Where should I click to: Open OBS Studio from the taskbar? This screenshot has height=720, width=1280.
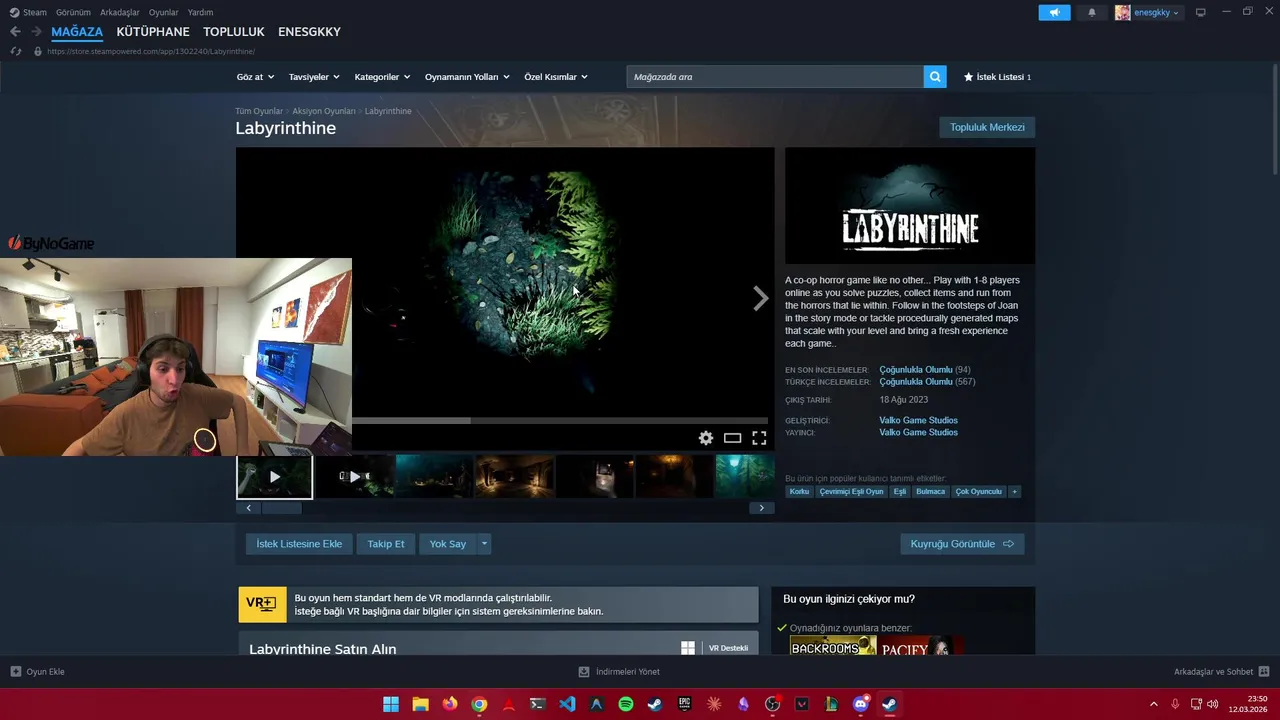(772, 704)
